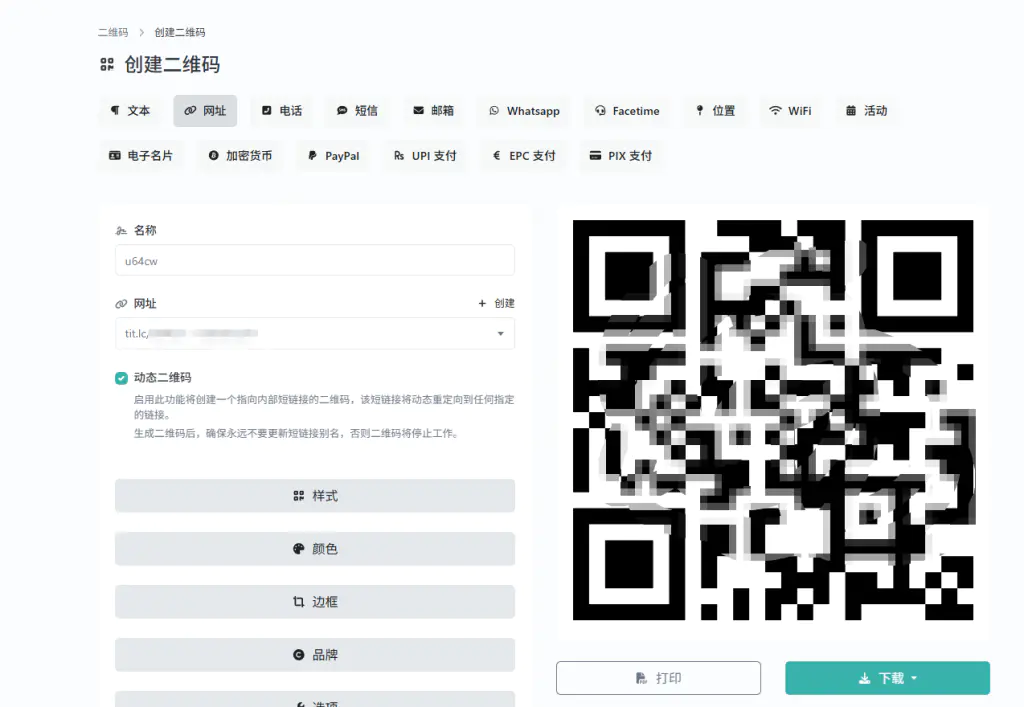禁用动态二维码选项

coord(123,377)
